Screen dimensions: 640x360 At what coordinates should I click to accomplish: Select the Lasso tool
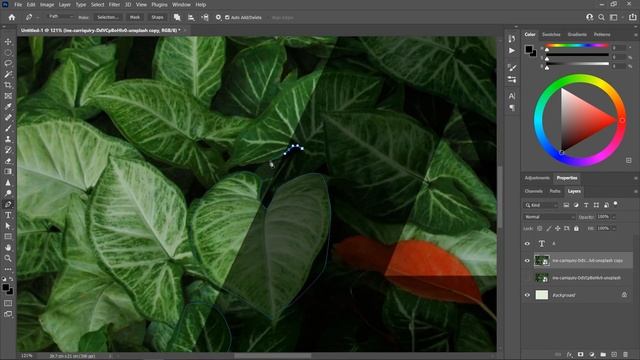8,63
